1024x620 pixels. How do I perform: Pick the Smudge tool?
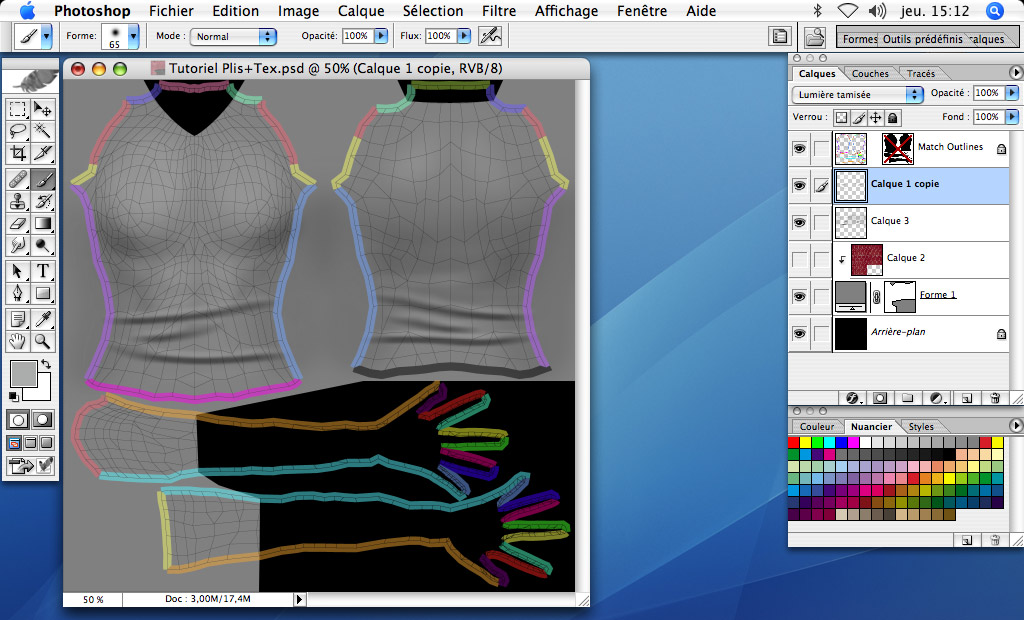[18, 246]
